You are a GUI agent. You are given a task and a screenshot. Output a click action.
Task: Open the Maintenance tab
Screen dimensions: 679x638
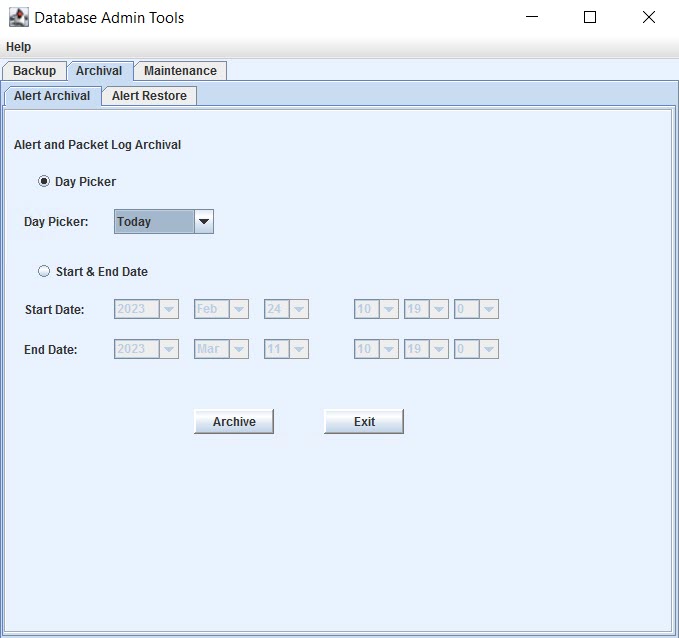(x=180, y=71)
